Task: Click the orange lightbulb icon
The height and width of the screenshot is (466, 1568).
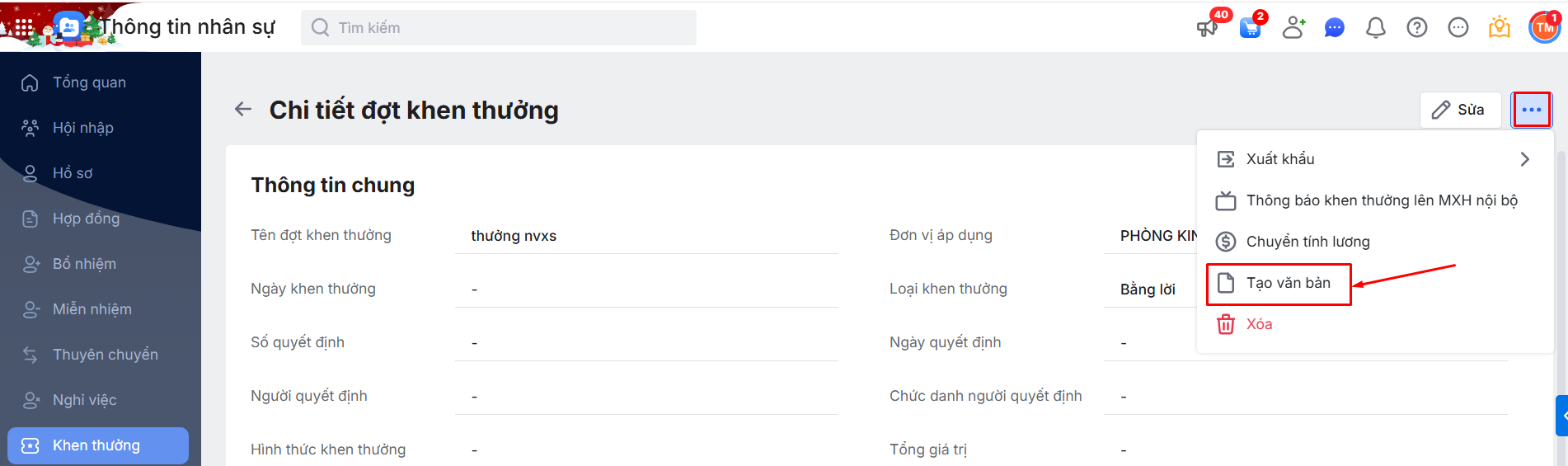Action: tap(1499, 28)
